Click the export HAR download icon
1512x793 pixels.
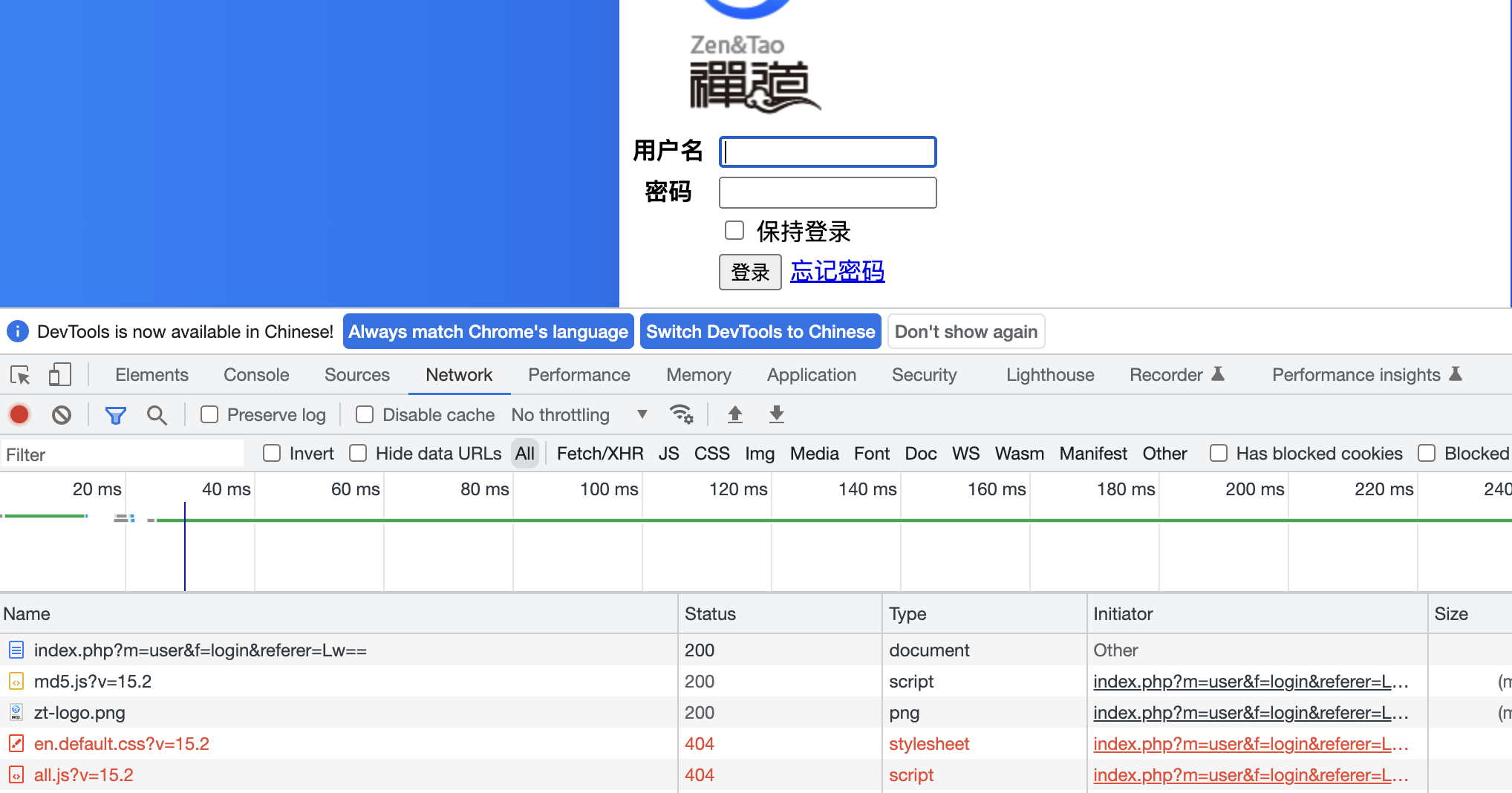click(777, 414)
